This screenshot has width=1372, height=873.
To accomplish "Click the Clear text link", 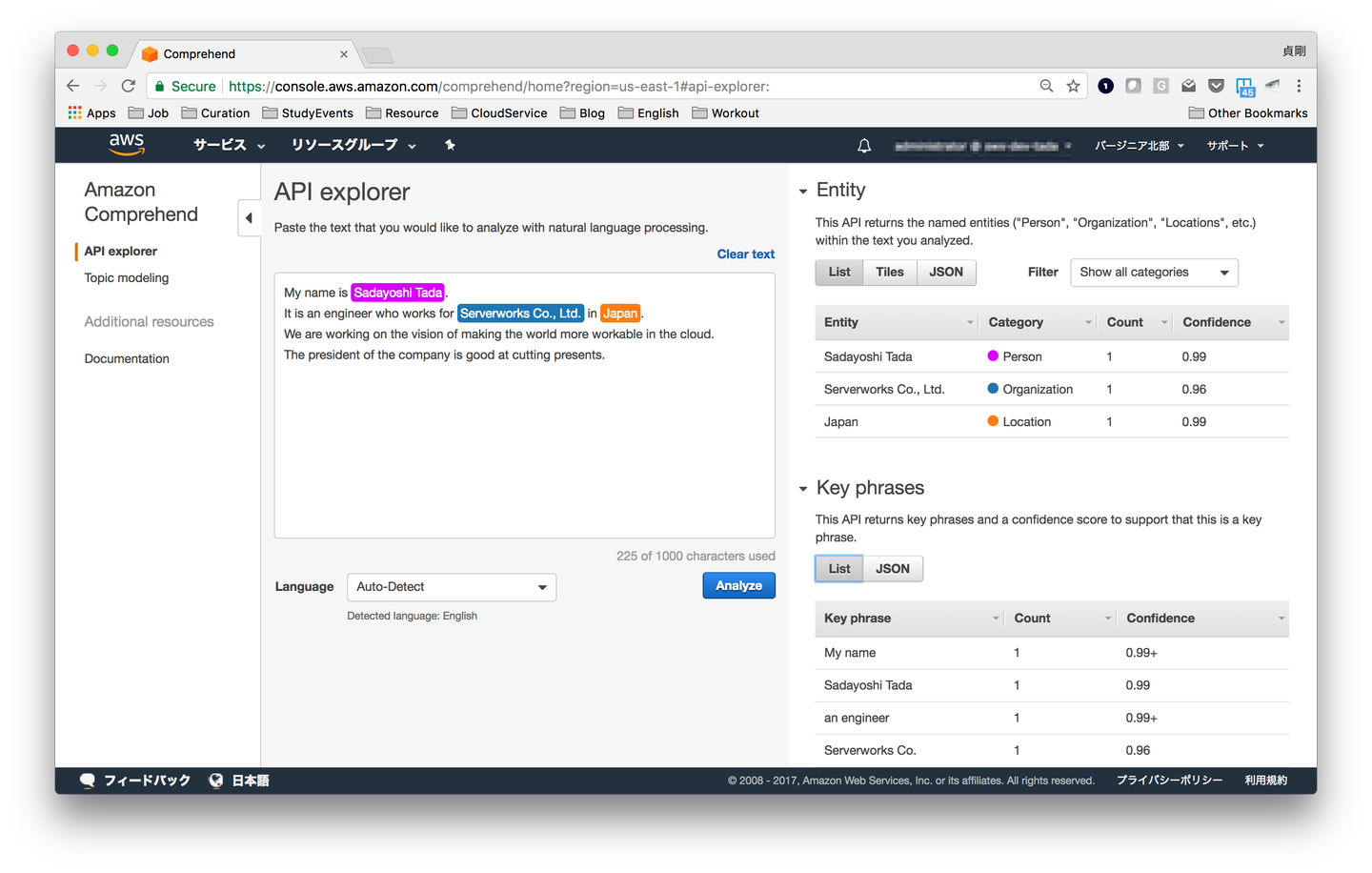I will (x=746, y=254).
